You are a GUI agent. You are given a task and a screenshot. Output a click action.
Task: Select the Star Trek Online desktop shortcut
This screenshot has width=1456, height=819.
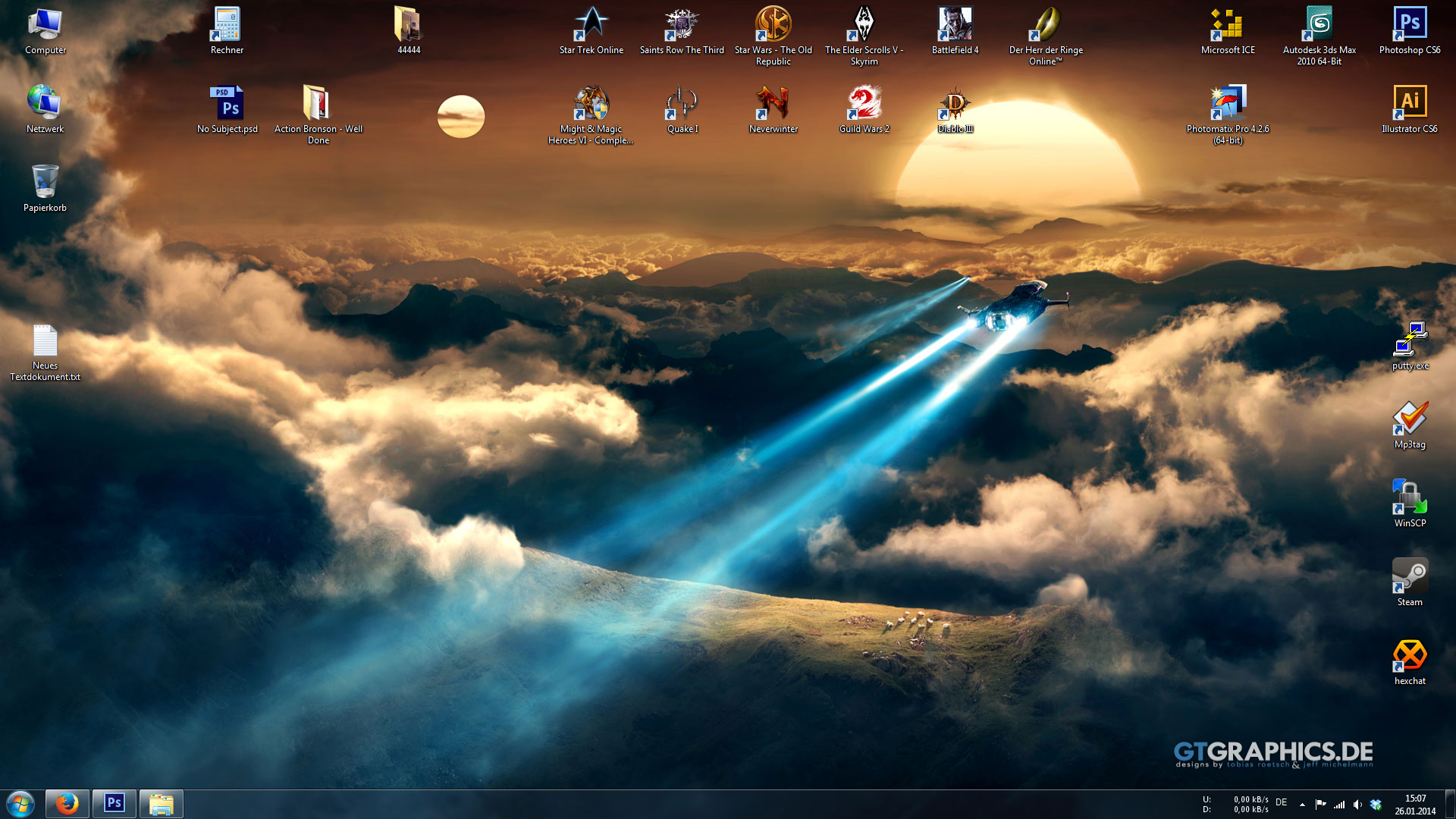pos(591,26)
